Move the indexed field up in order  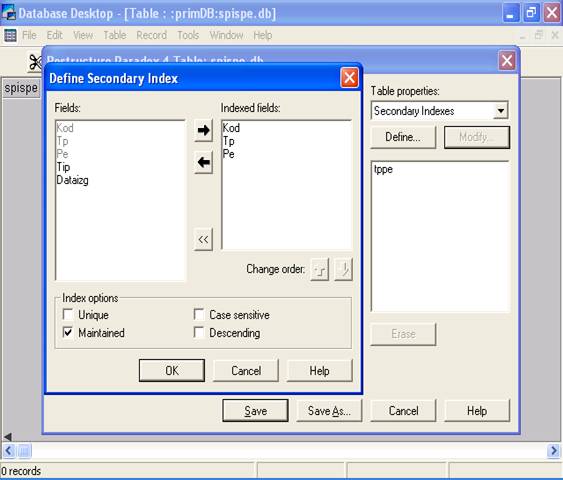pos(320,269)
